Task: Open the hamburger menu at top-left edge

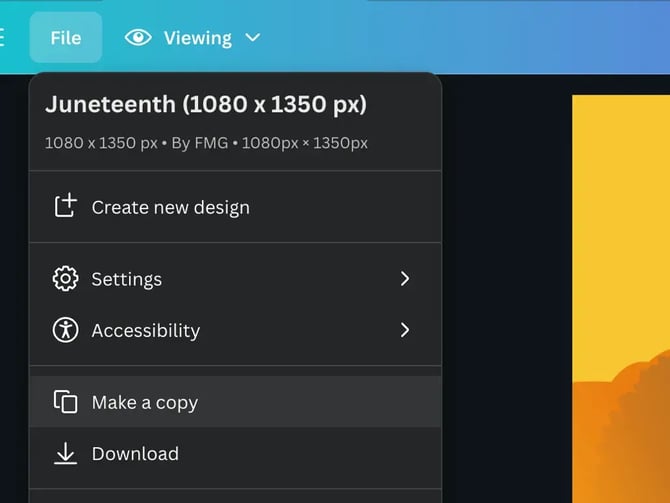Action: point(2,38)
